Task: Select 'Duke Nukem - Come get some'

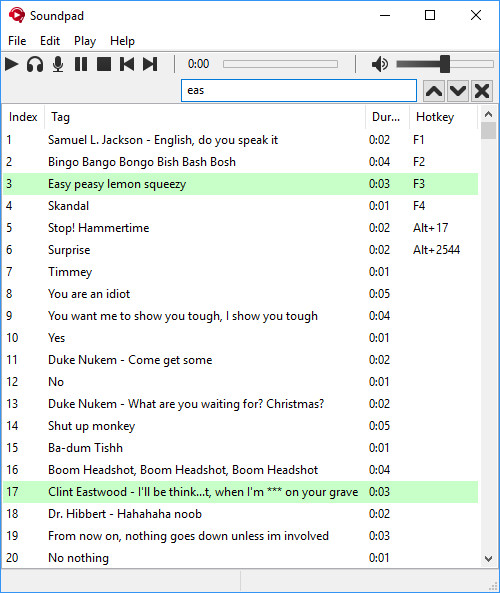Action: 241,360
